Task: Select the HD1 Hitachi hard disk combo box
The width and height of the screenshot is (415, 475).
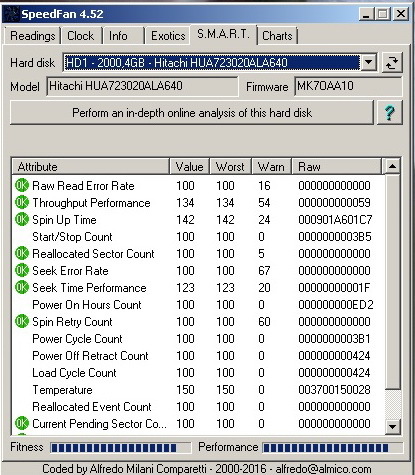Action: pyautogui.click(x=220, y=62)
